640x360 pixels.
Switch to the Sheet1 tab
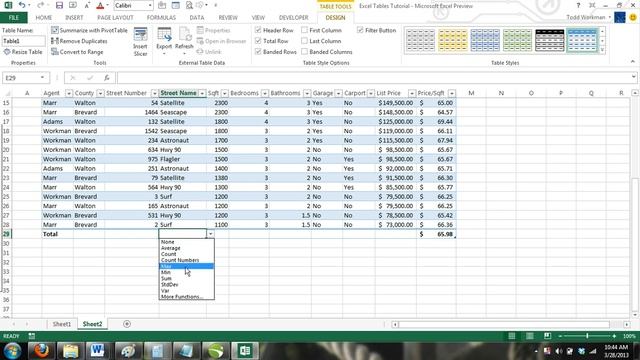62,324
